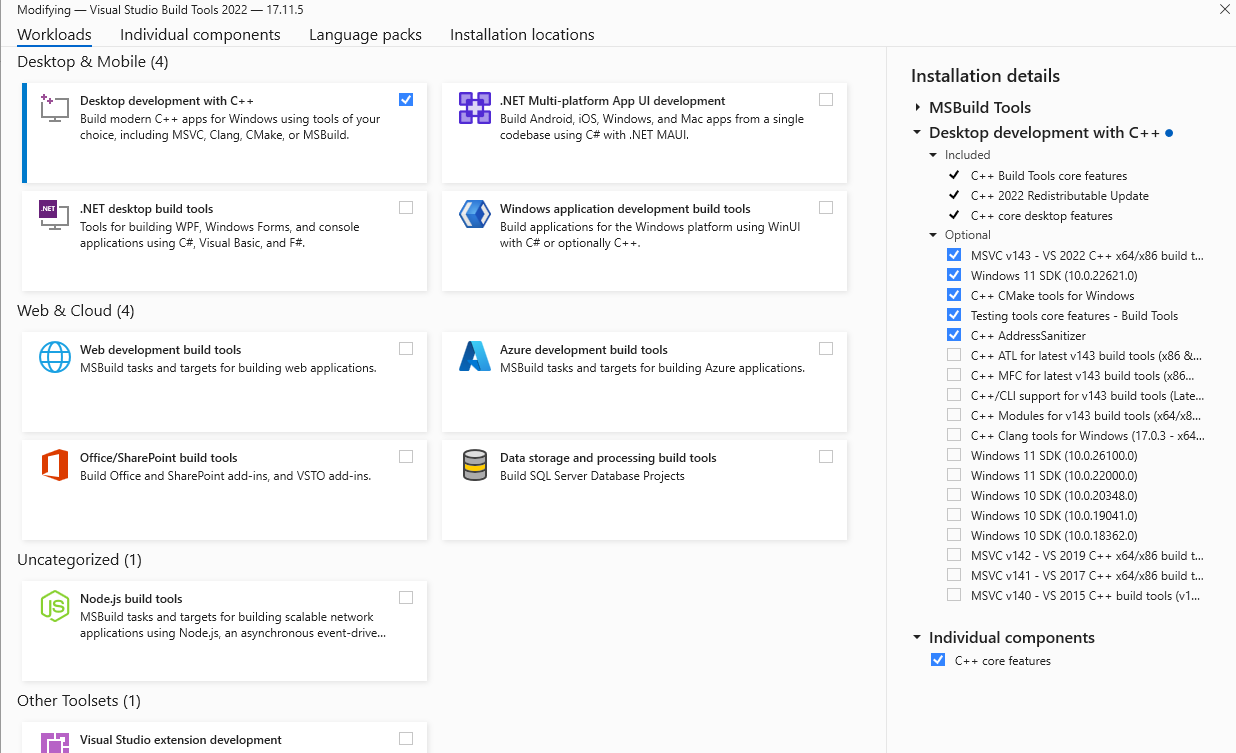Image resolution: width=1236 pixels, height=753 pixels.
Task: Disable the C++ AddressSanitizer option
Action: (953, 335)
